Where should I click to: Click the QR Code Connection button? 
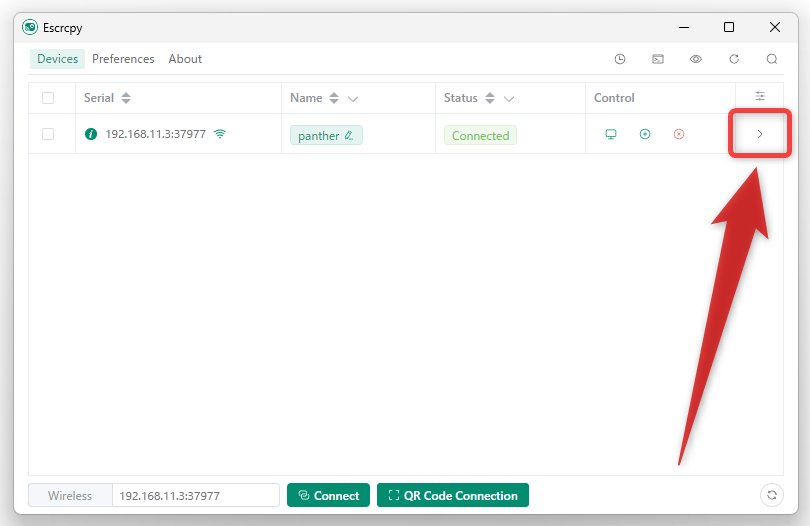[453, 495]
